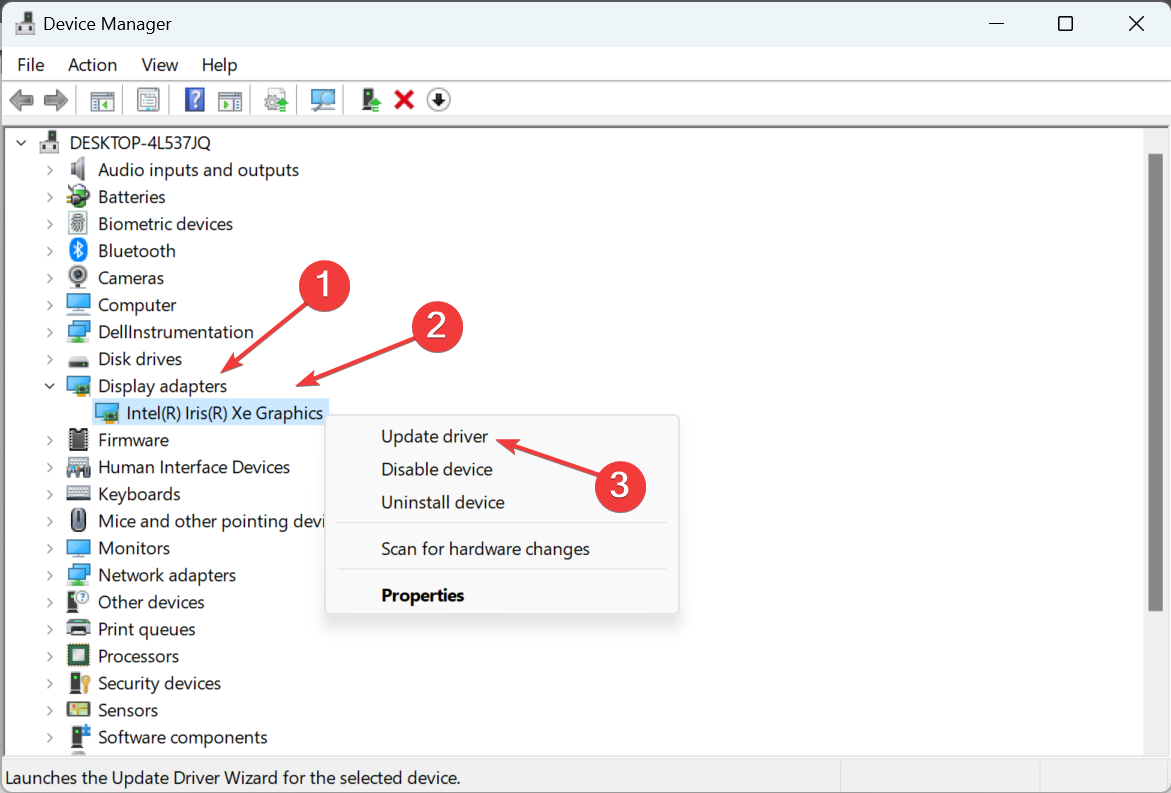Viewport: 1171px width, 793px height.
Task: Open the Properties sheet toolbar icon
Action: click(148, 100)
